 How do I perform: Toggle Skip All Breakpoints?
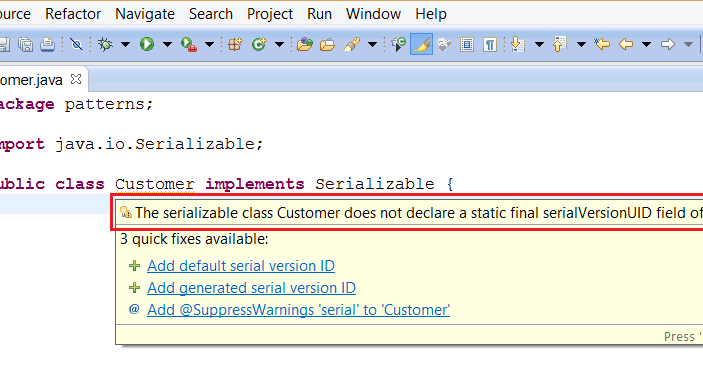(x=76, y=44)
